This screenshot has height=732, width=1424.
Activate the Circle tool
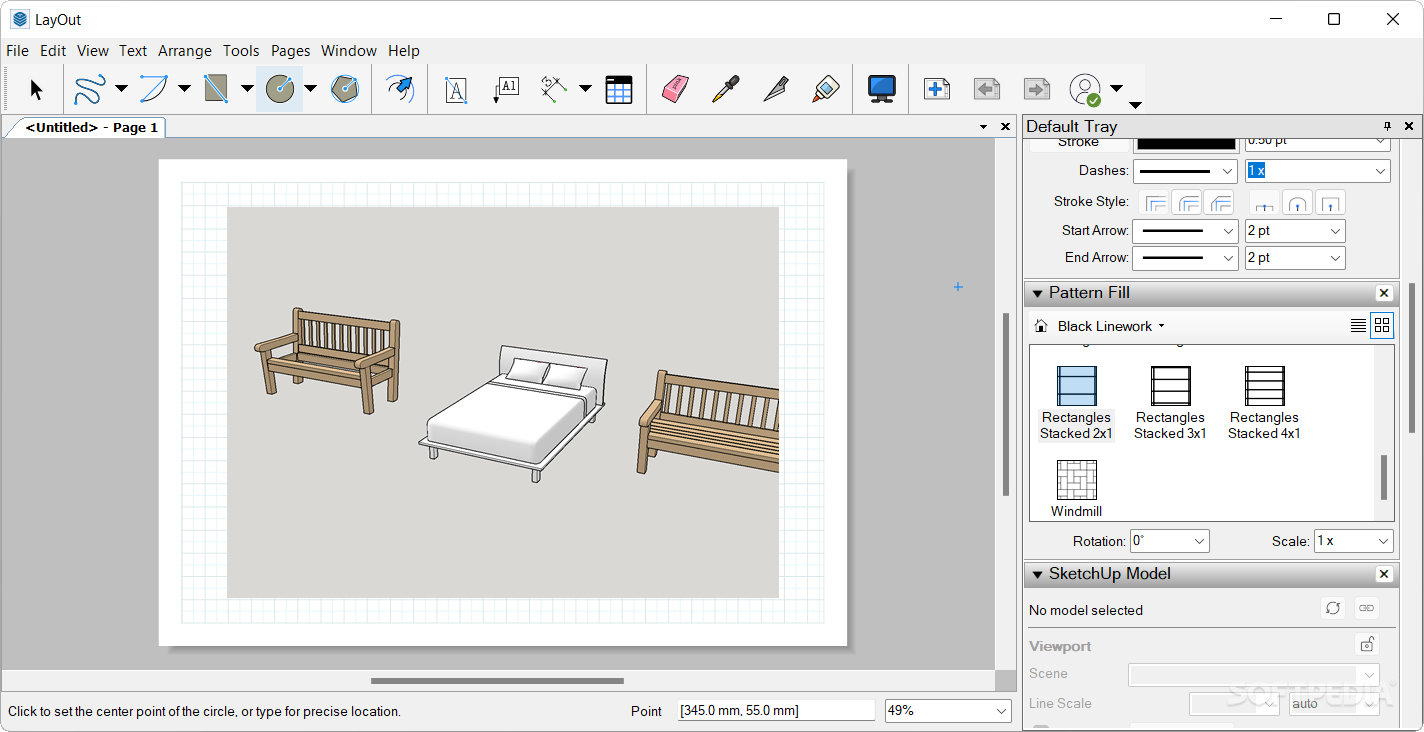[279, 90]
